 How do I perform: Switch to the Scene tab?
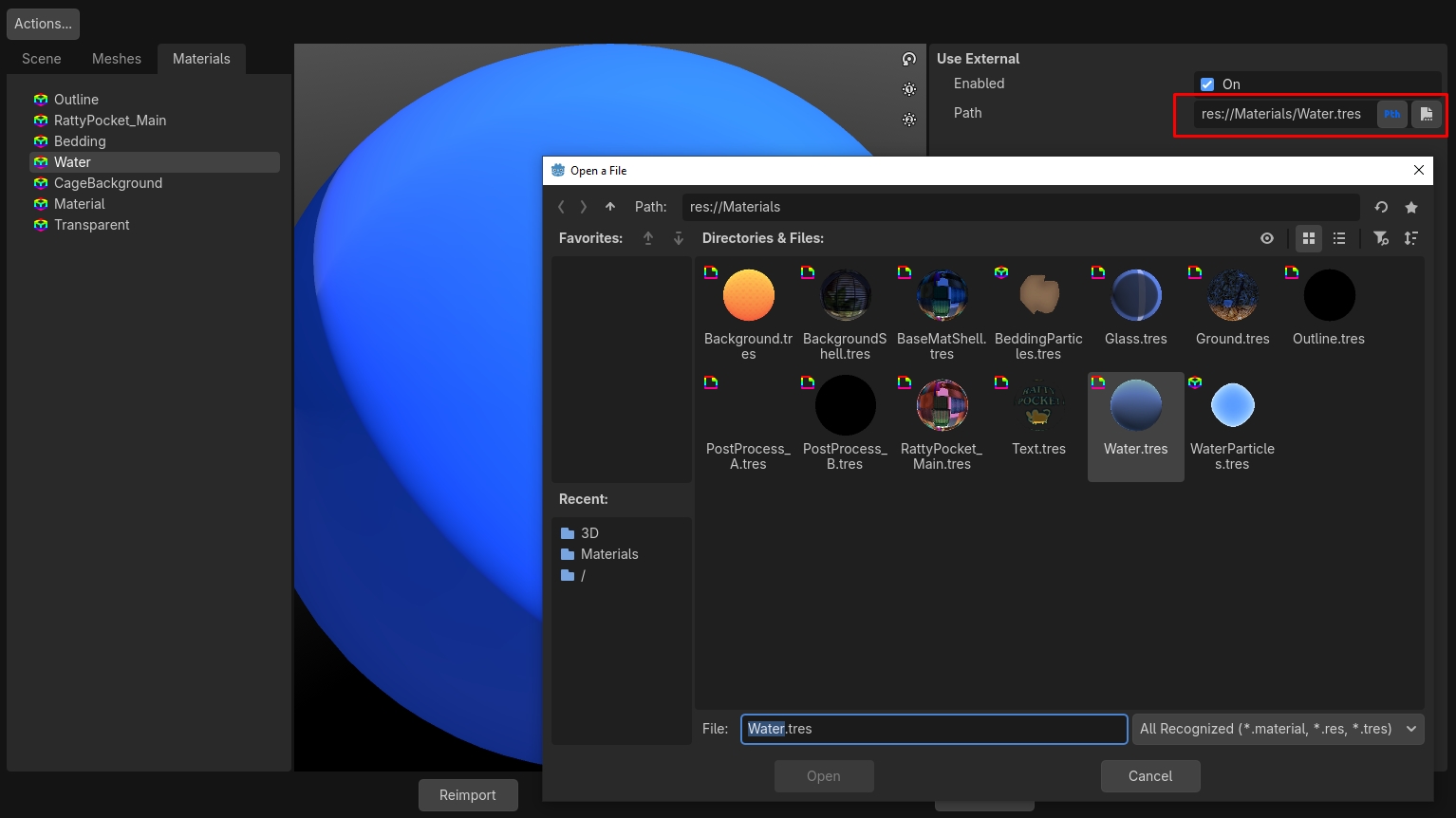pos(42,59)
